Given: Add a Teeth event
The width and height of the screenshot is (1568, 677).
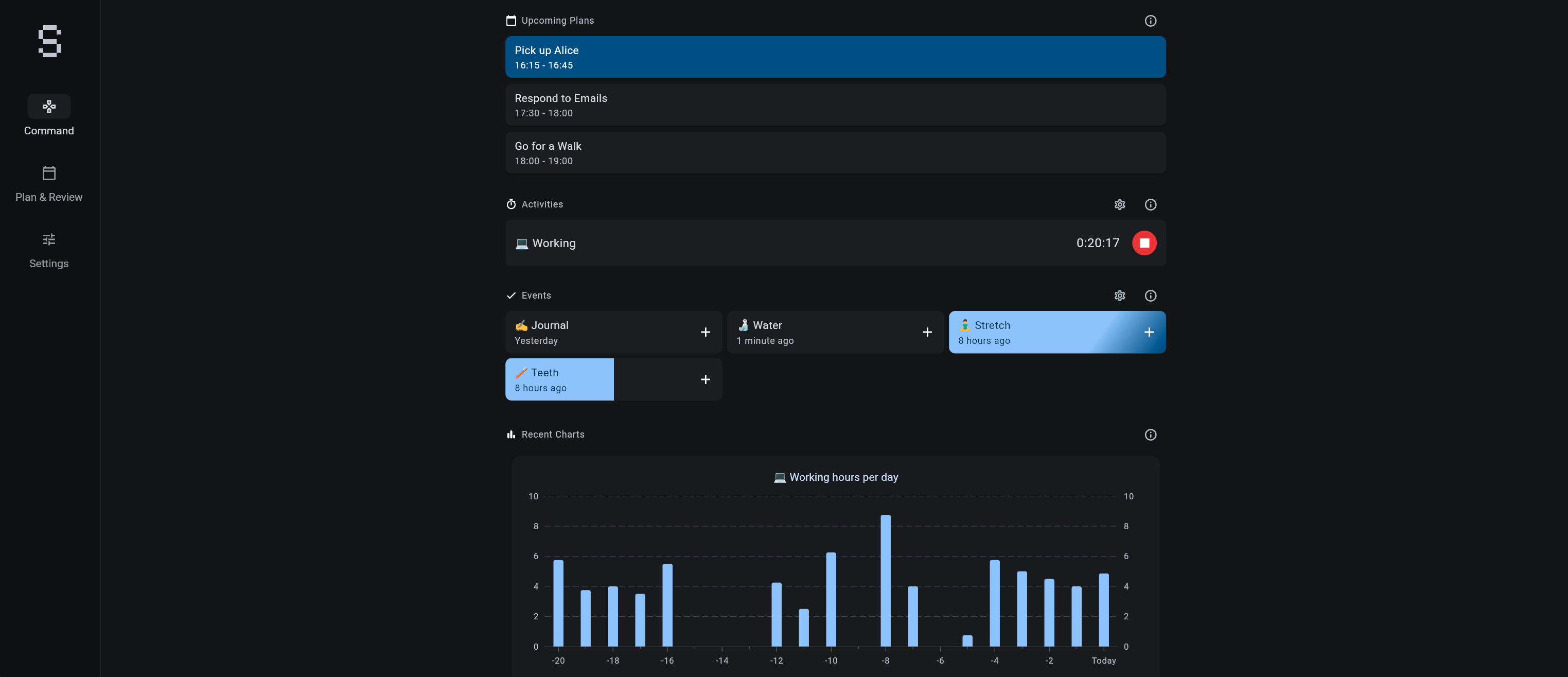Looking at the screenshot, I should (x=706, y=380).
